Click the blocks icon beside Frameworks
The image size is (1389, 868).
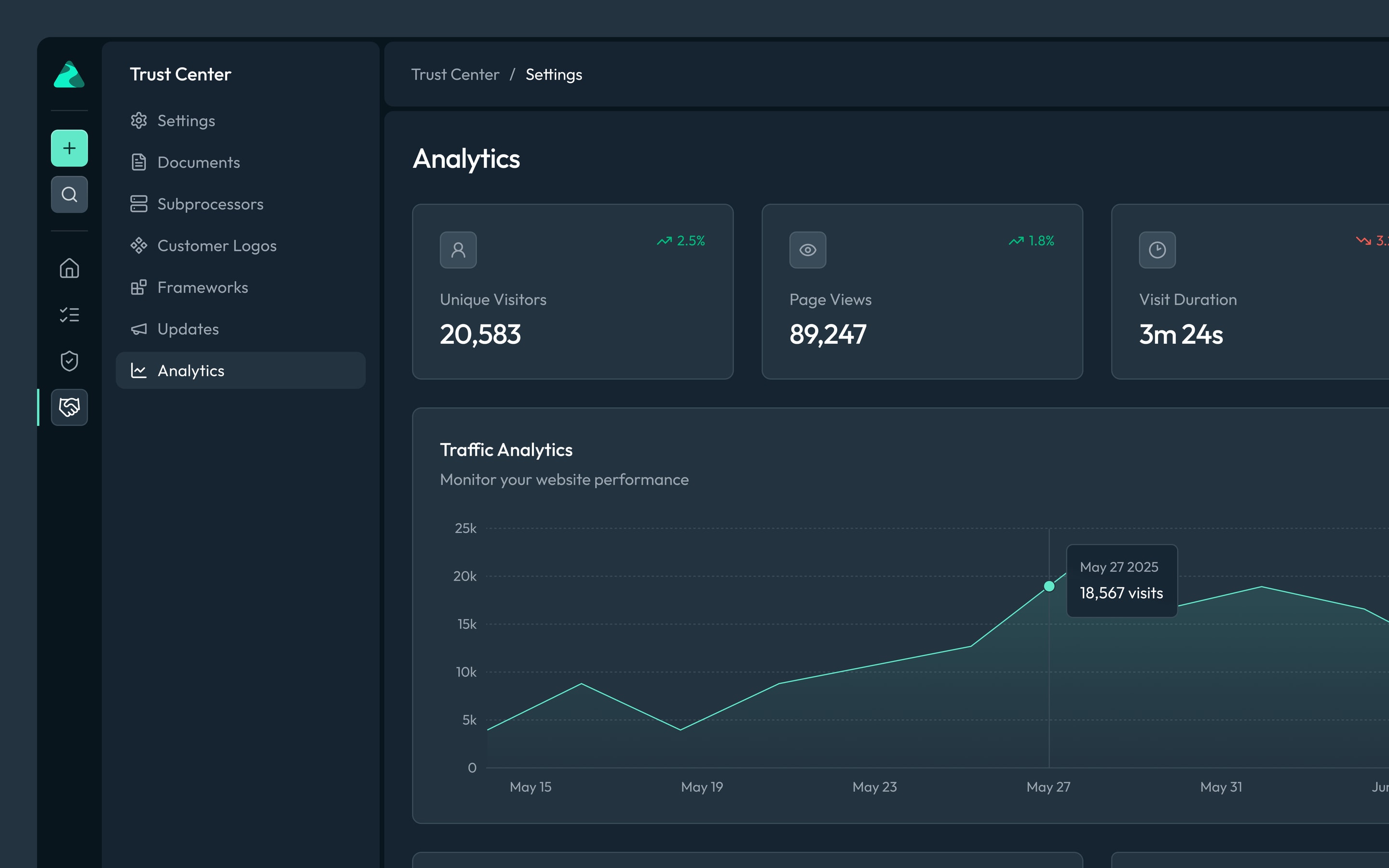tap(139, 287)
